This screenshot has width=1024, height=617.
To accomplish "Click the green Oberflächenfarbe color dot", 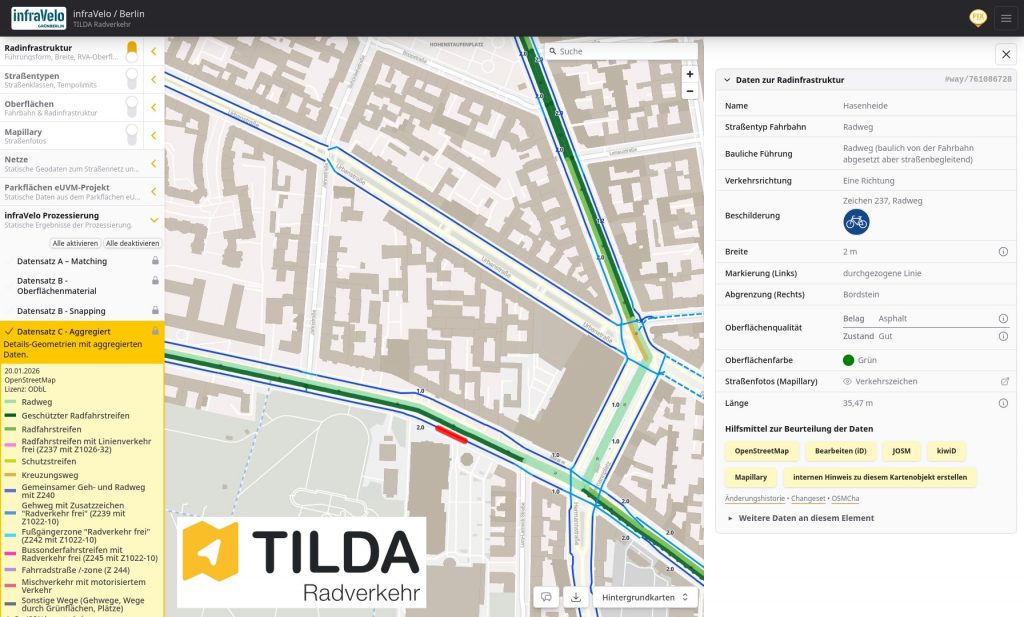I will (x=848, y=360).
